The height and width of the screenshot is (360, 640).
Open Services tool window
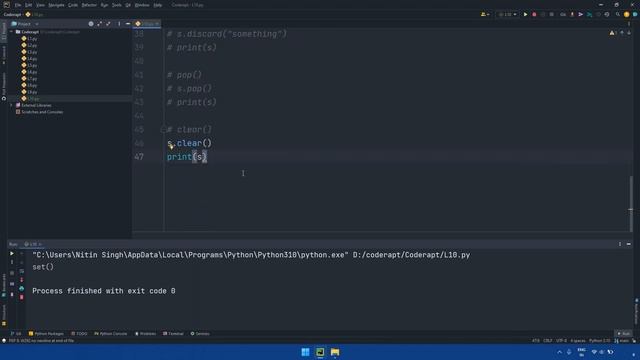(x=200, y=333)
